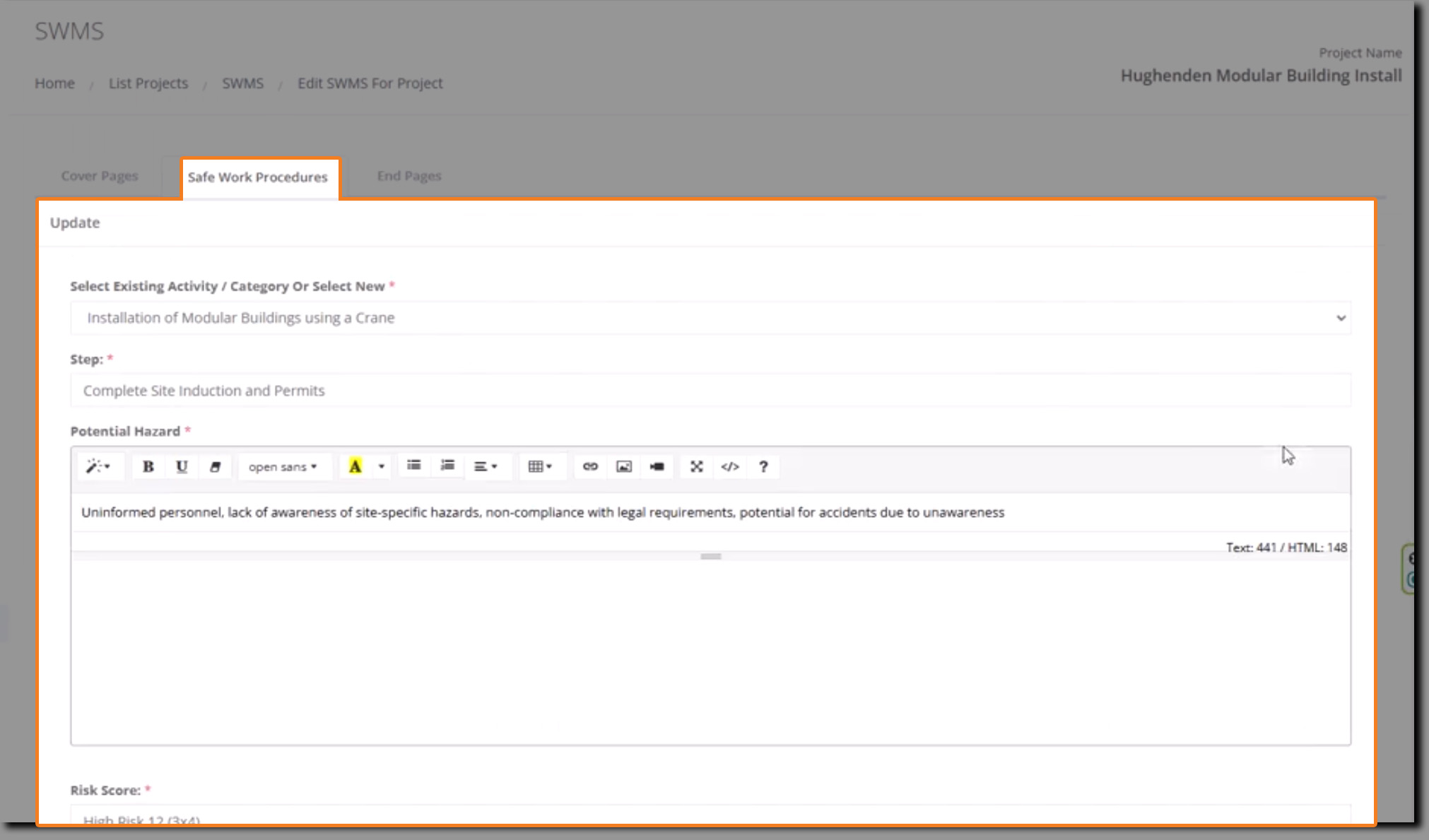Image resolution: width=1429 pixels, height=840 pixels.
Task: Switch to the End Pages tab
Action: click(x=408, y=176)
